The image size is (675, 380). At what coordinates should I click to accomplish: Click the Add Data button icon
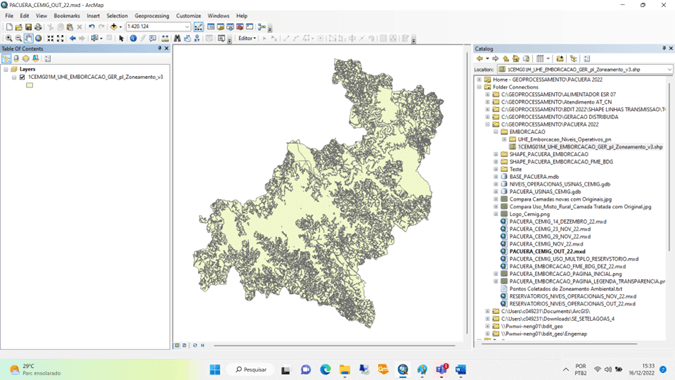[x=114, y=27]
